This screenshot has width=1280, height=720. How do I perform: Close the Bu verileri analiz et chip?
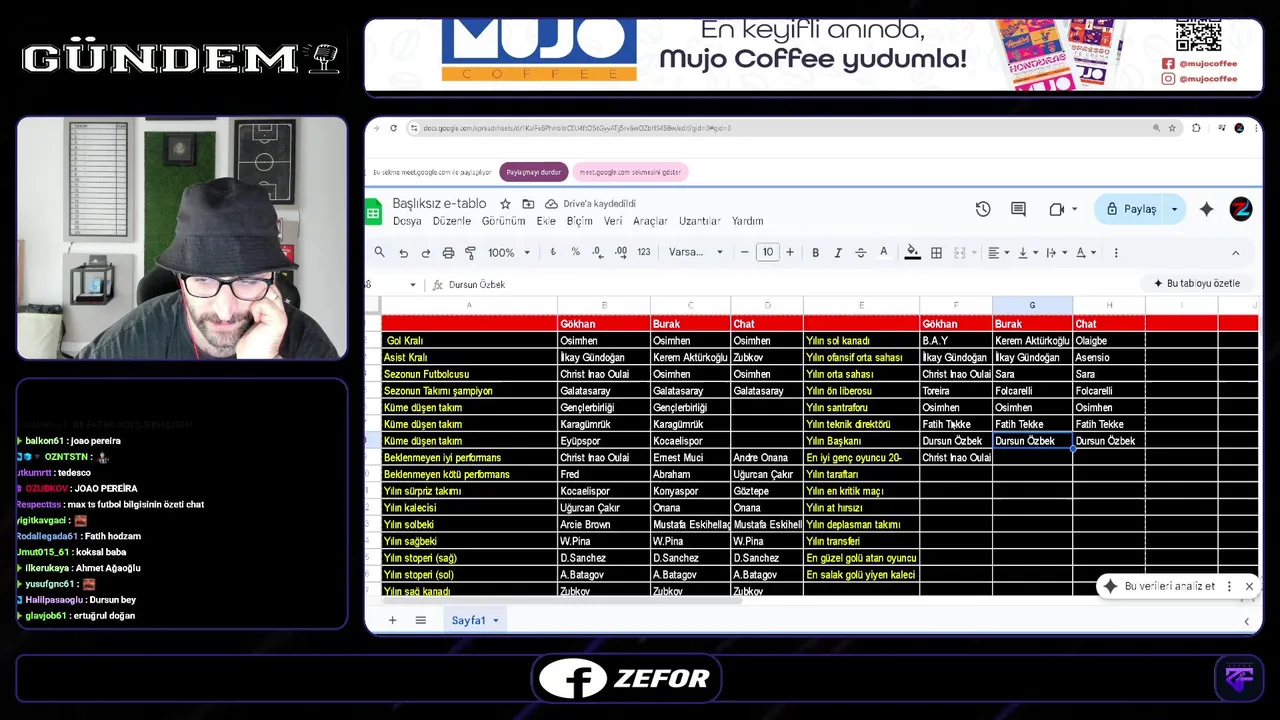[x=1249, y=586]
